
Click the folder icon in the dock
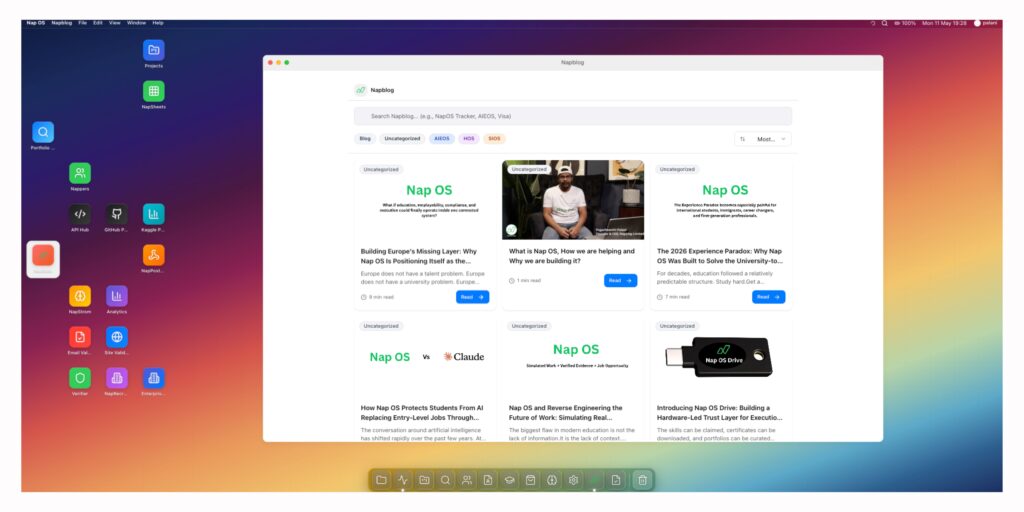381,480
